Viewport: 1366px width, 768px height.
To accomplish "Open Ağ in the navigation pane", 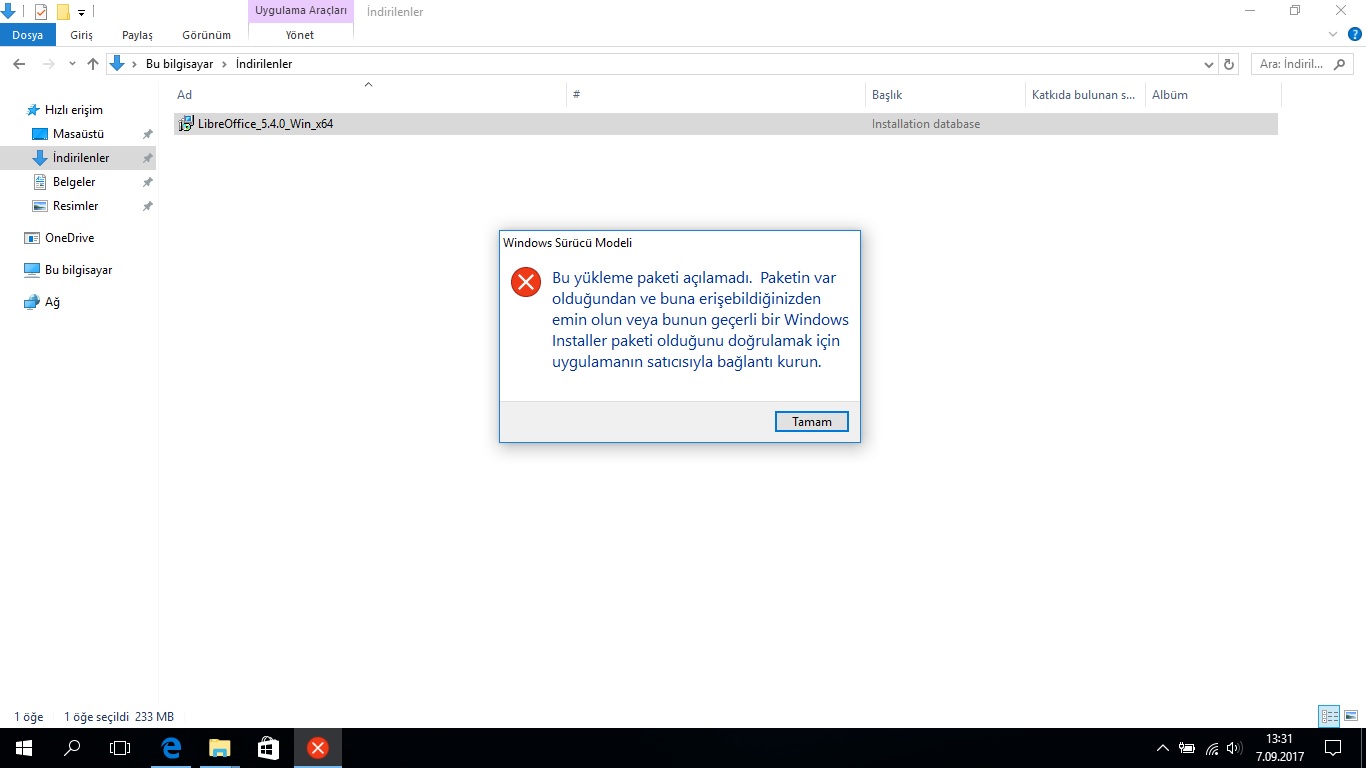I will (52, 302).
